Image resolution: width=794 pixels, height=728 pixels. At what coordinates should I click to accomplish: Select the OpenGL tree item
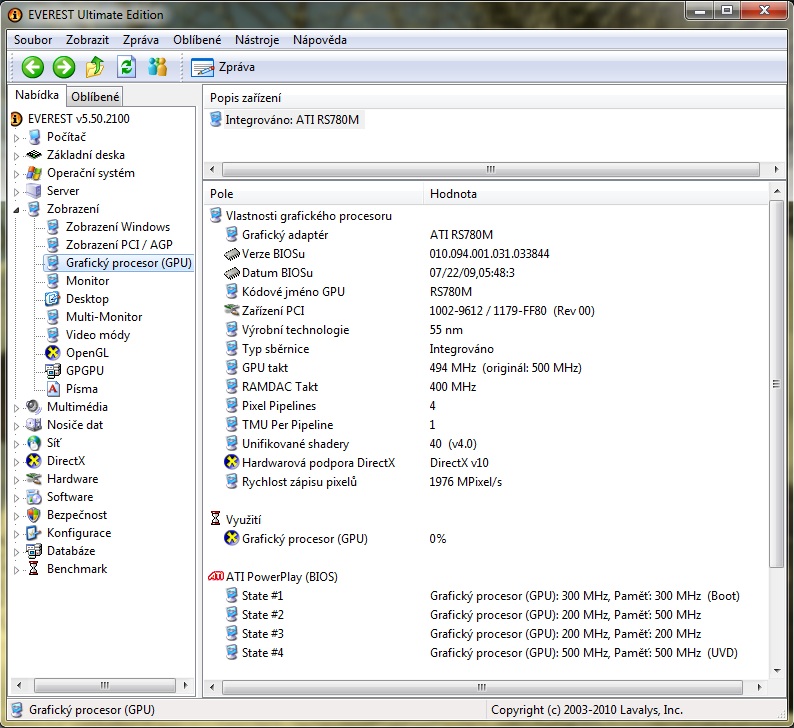(87, 353)
